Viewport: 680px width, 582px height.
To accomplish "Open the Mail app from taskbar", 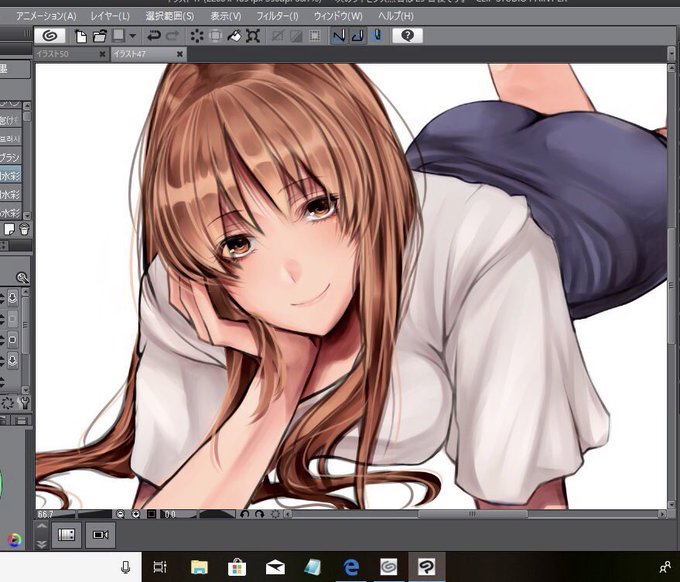I will pyautogui.click(x=275, y=567).
